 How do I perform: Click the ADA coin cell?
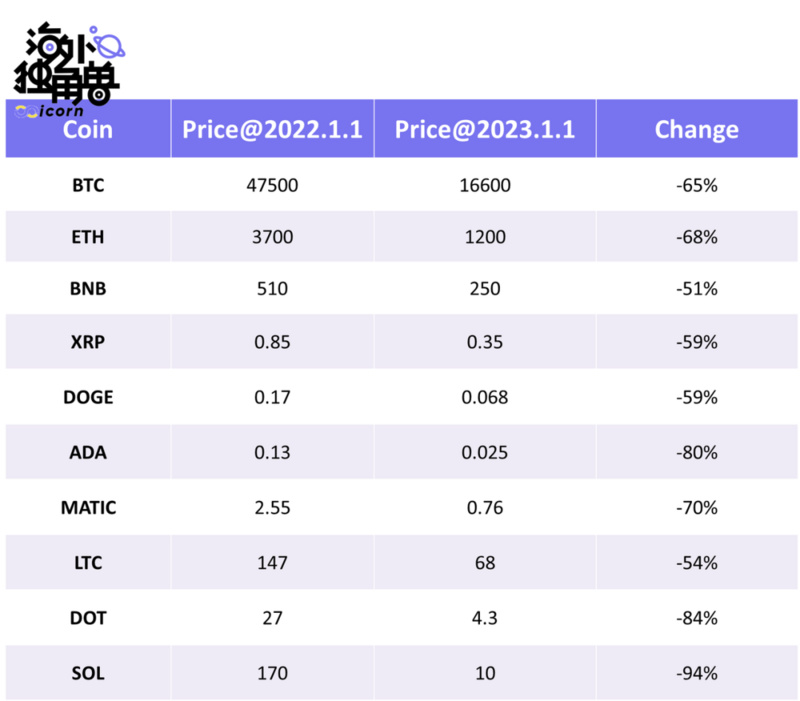click(x=88, y=452)
